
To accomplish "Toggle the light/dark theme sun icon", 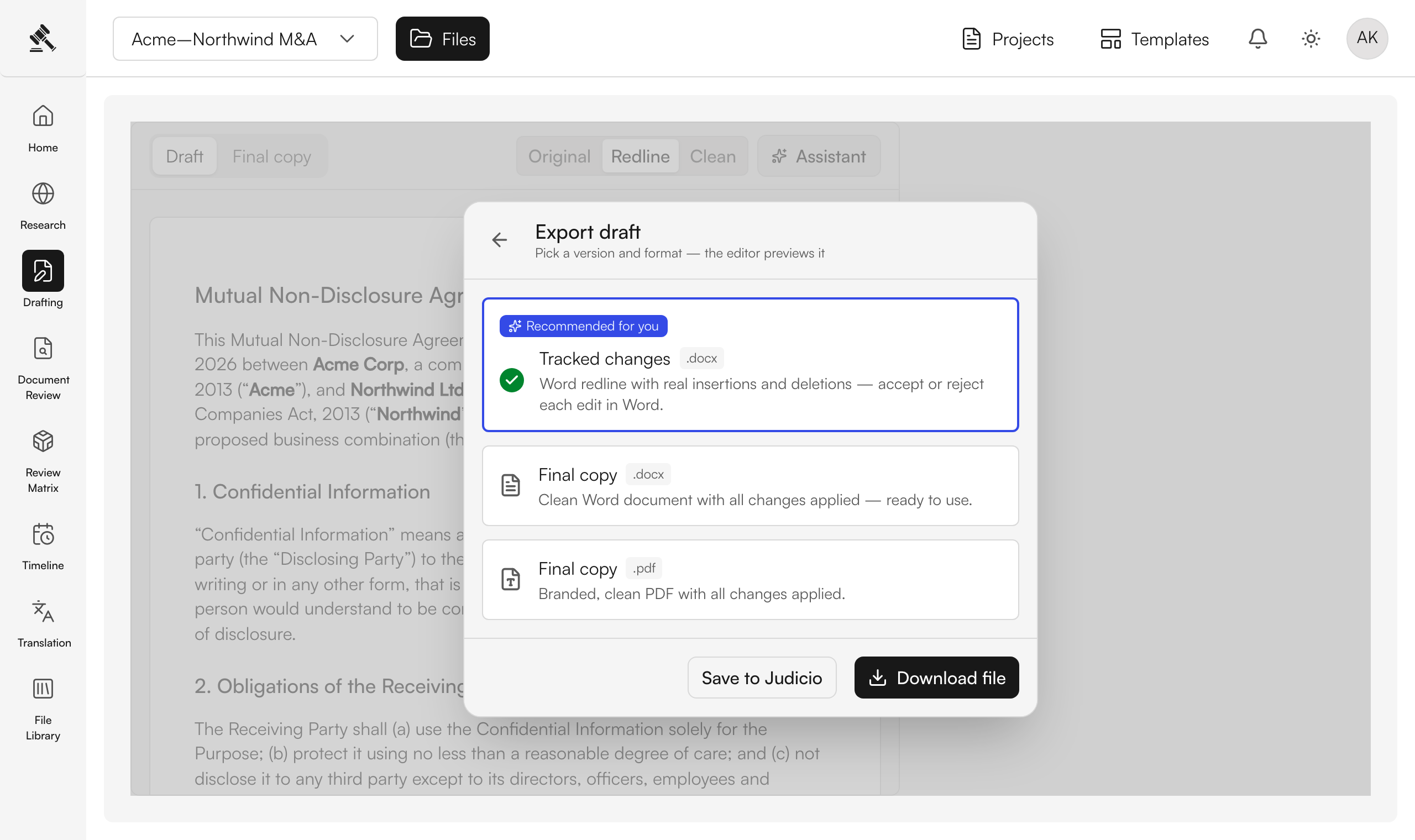I will [1311, 39].
